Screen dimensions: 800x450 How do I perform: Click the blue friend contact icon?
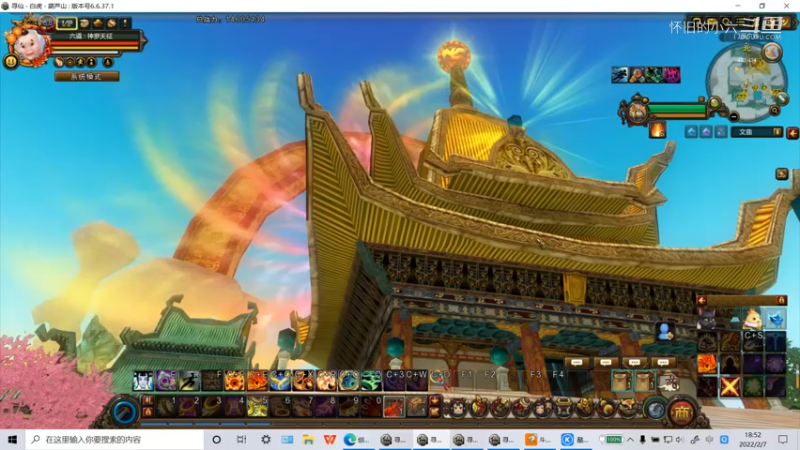[x=665, y=332]
